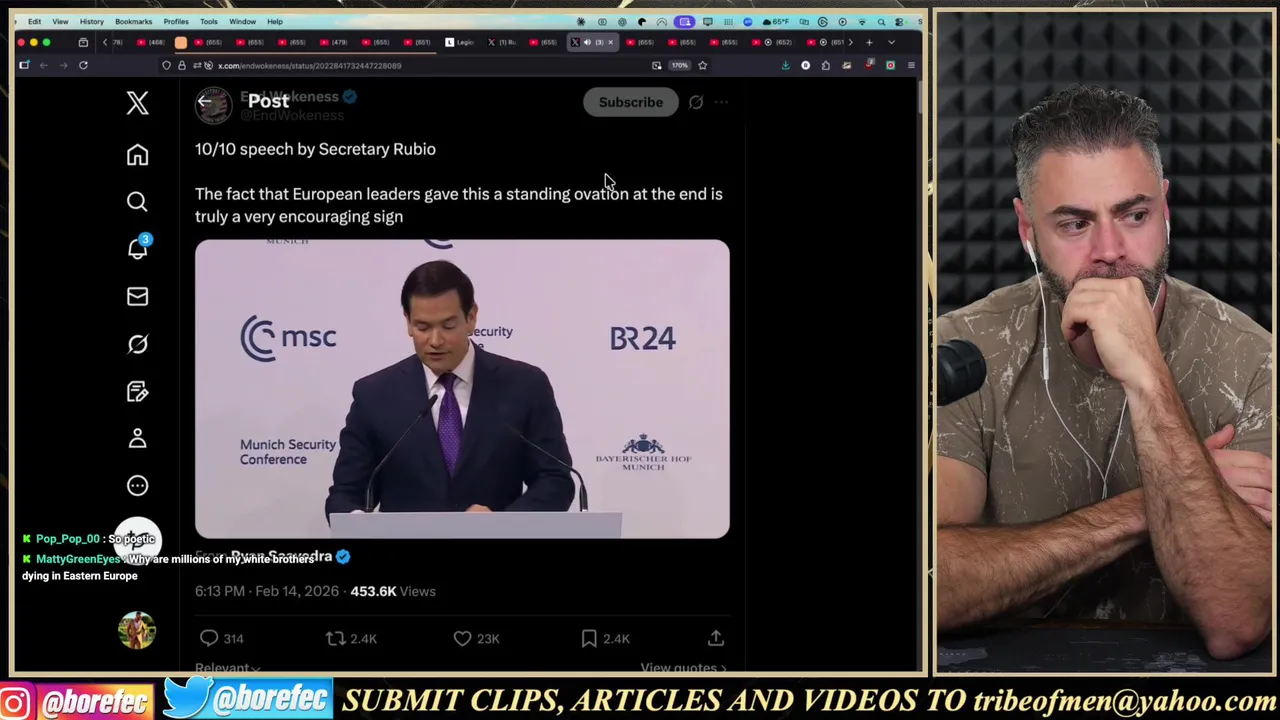This screenshot has width=1280, height=720.
Task: Reload the page in browser toolbar
Action: point(83,65)
